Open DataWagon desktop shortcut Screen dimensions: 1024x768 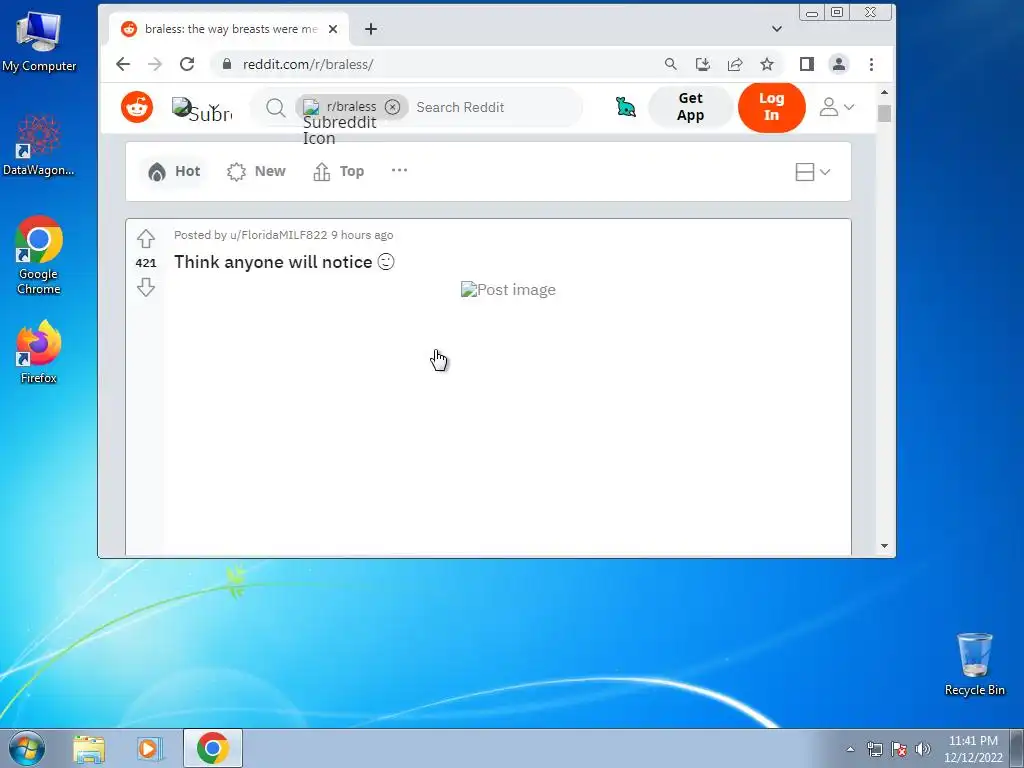(39, 146)
